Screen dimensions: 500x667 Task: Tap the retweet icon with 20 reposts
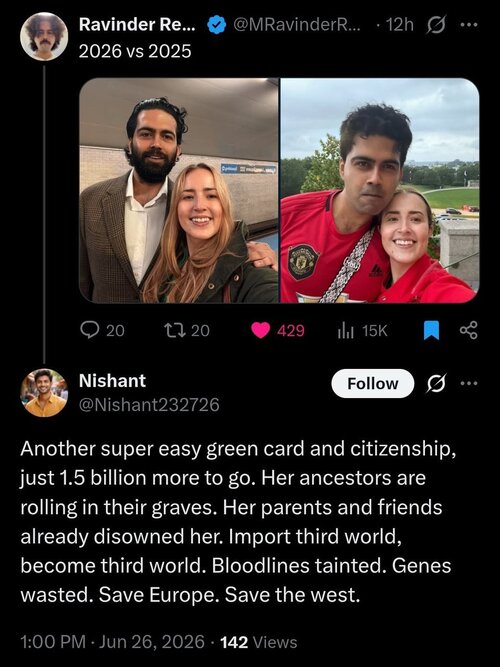coord(175,330)
